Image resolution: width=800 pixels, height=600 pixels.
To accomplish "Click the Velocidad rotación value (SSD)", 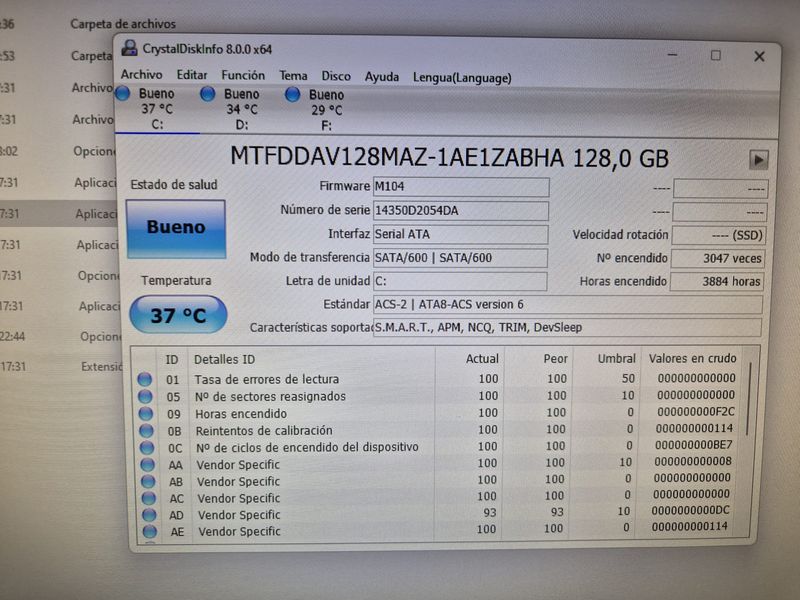I will pyautogui.click(x=719, y=235).
